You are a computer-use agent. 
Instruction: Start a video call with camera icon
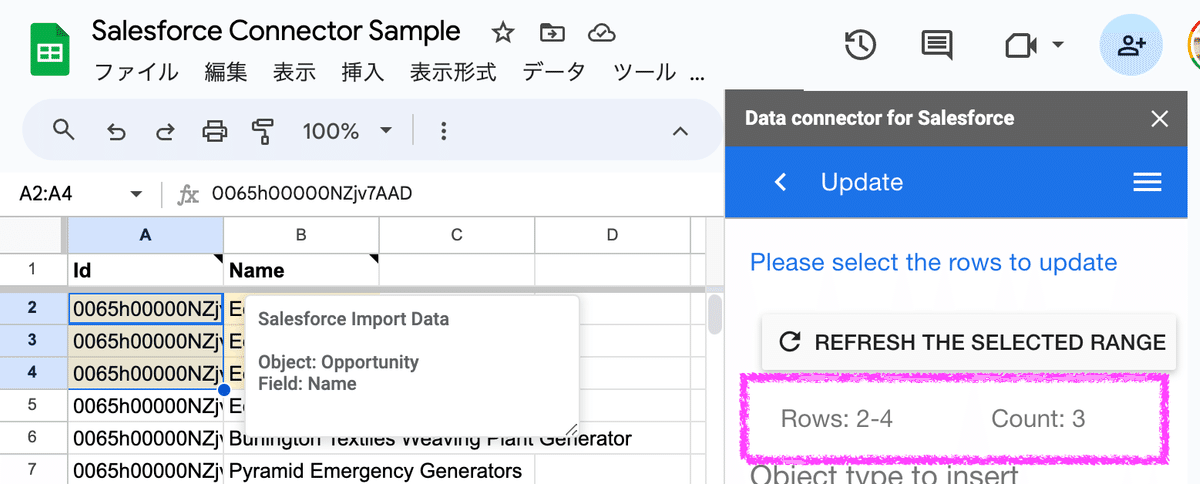coord(1019,45)
